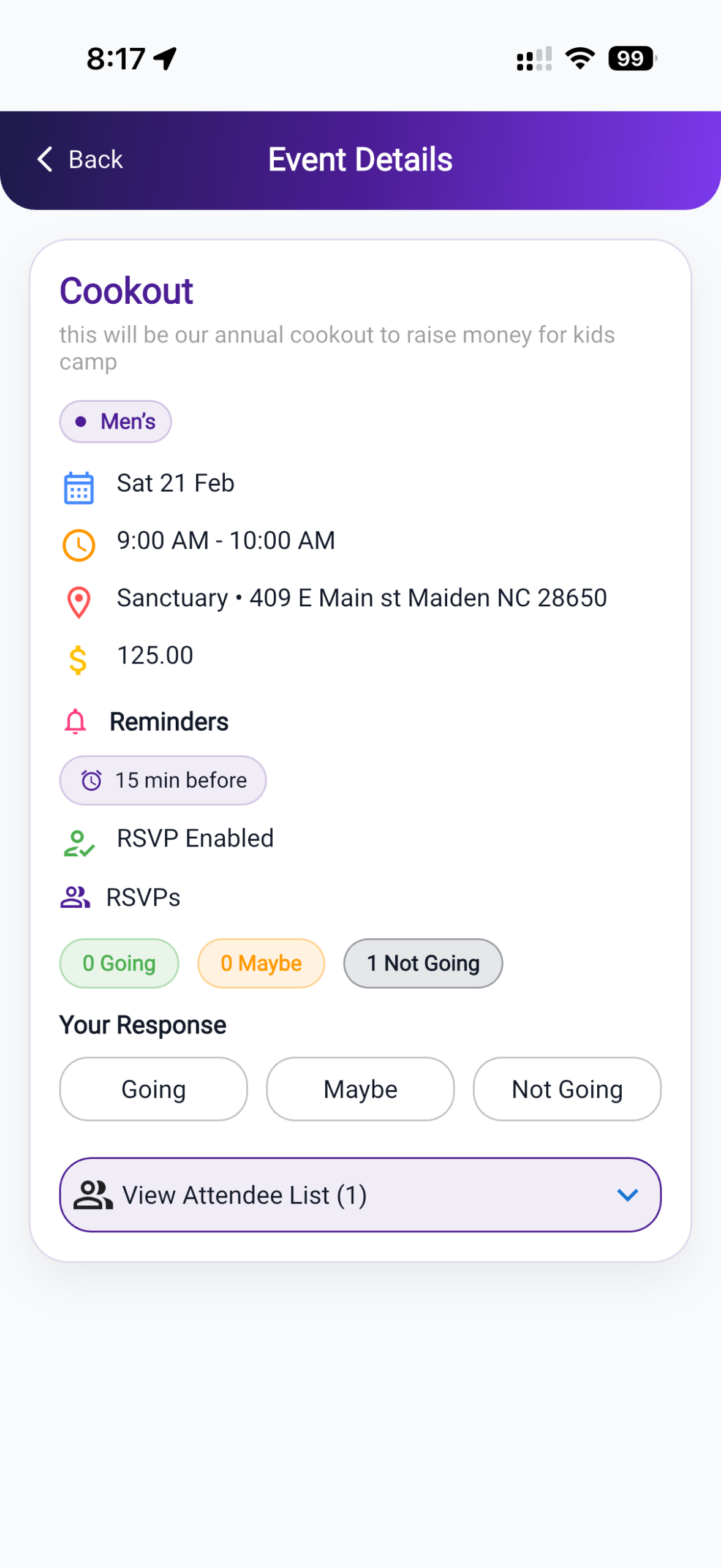Tap the 0 Going count chip

119,963
